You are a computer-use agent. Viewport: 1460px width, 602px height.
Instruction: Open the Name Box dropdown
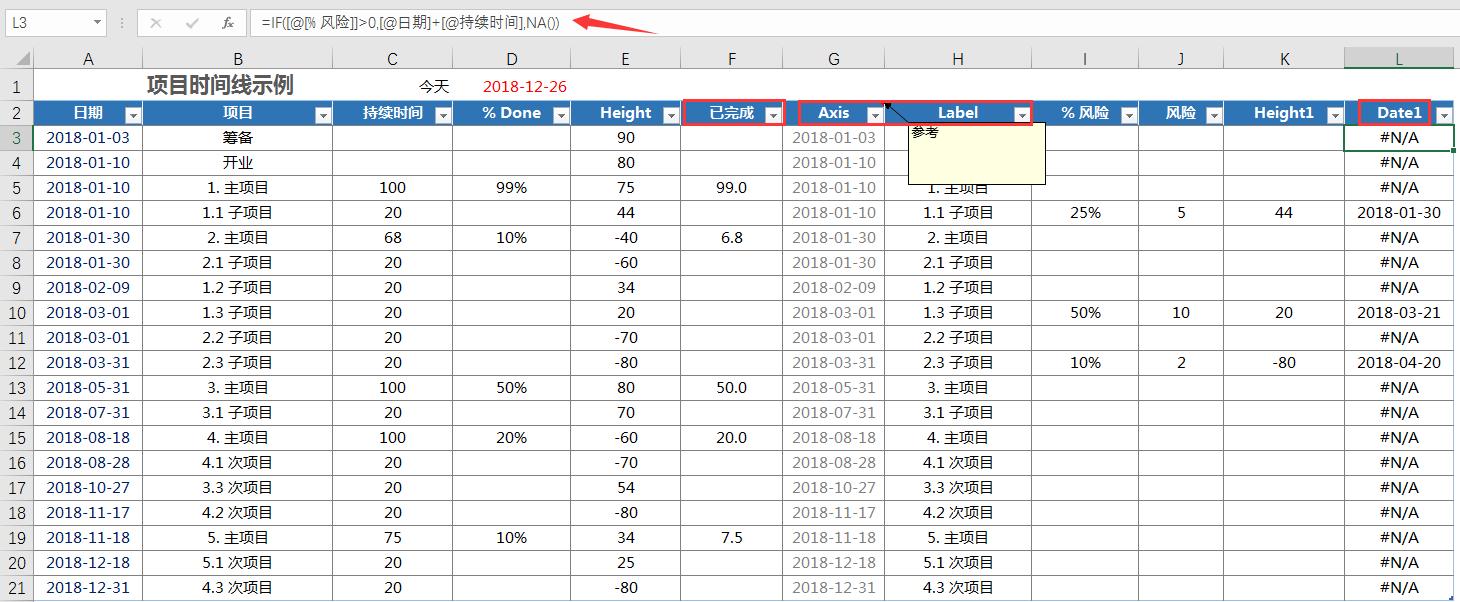tap(97, 21)
